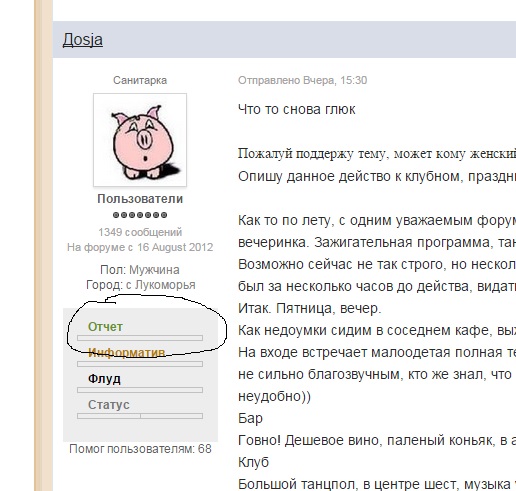Click the Отчет rating label
This screenshot has height=491, width=516.
105,327
